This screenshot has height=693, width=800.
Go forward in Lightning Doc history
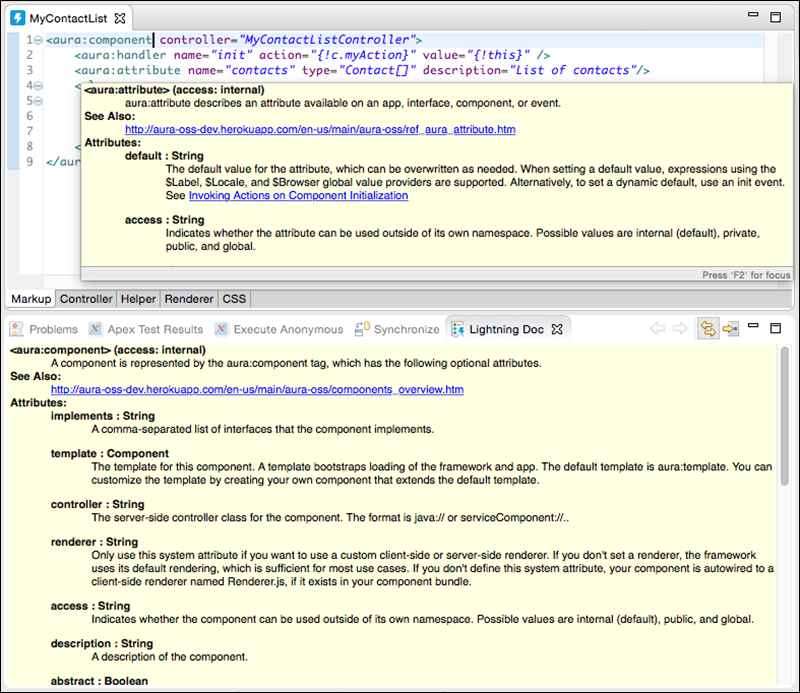[680, 328]
